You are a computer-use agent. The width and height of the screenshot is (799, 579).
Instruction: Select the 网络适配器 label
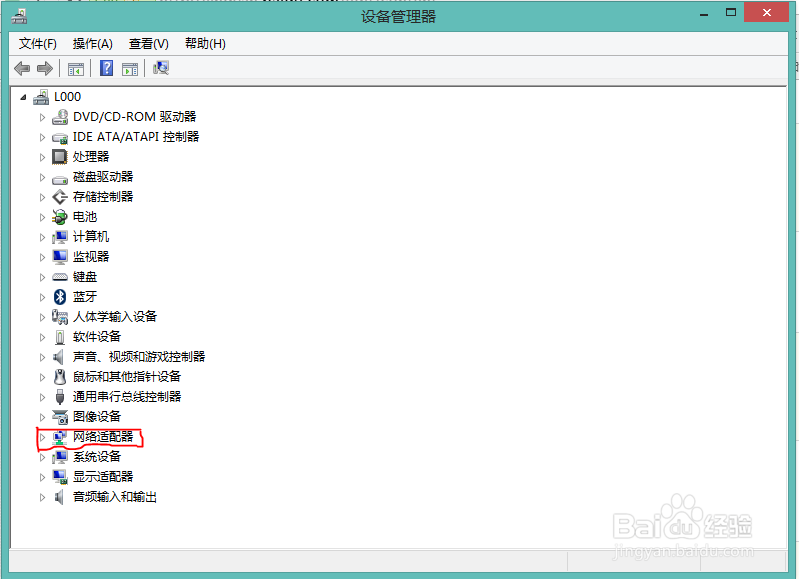pos(103,436)
